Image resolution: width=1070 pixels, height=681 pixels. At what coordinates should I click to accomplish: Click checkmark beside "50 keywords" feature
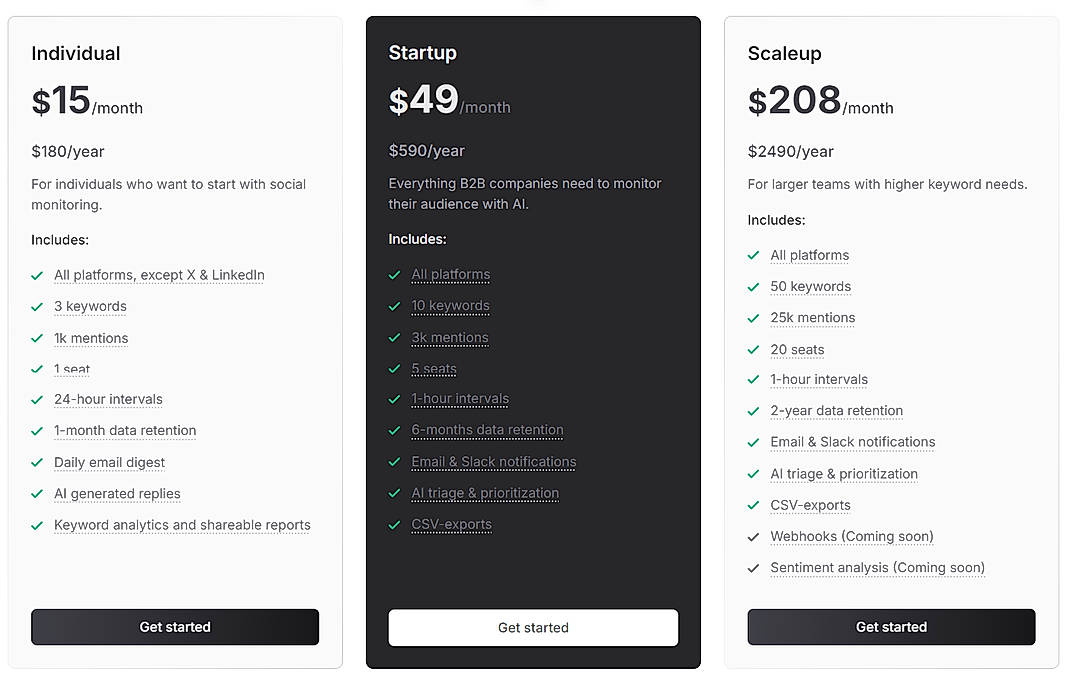click(754, 287)
